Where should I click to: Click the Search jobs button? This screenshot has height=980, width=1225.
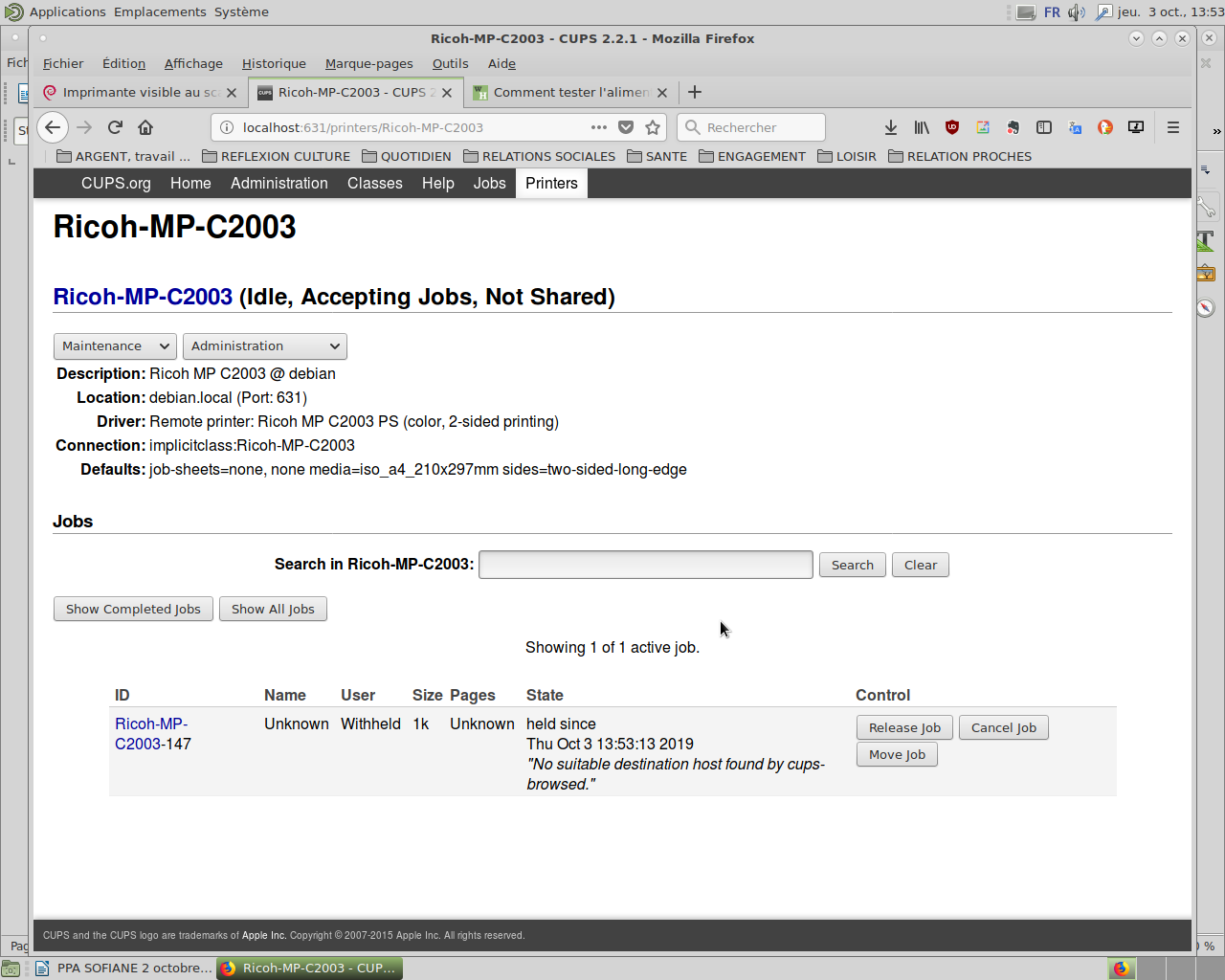(x=853, y=565)
